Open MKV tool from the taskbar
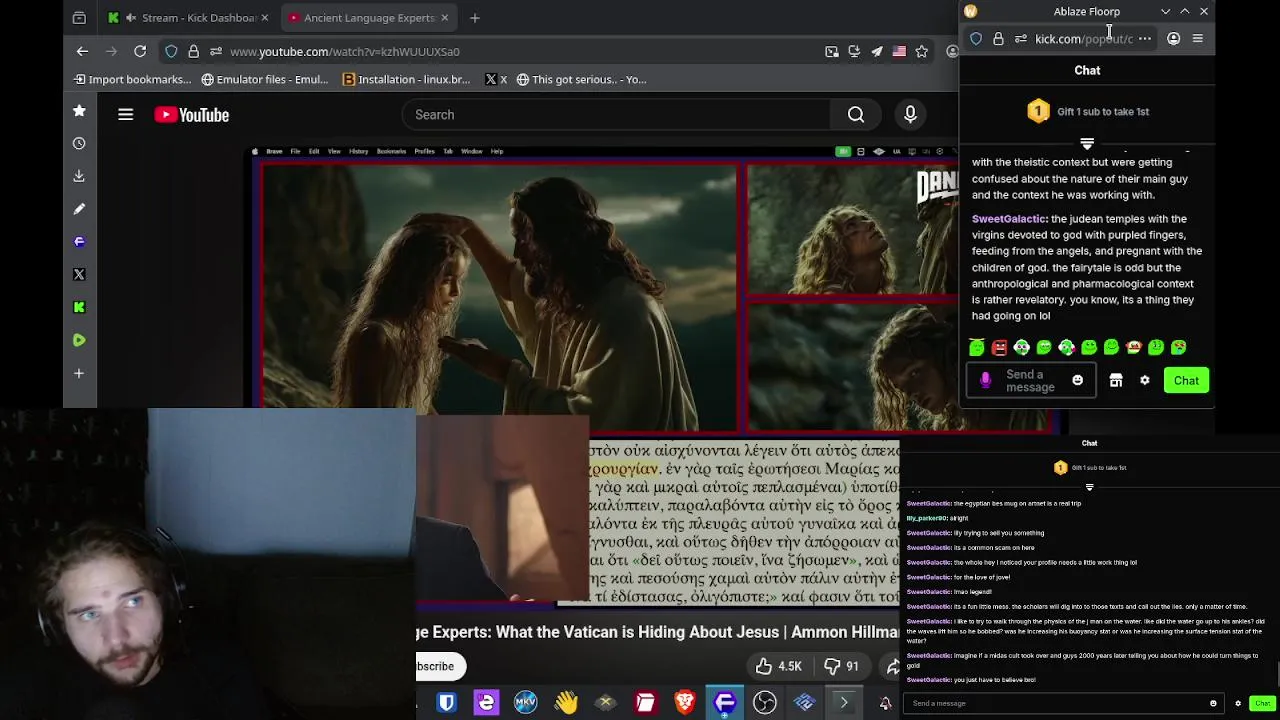Screen dimensions: 1280x720 (x=526, y=703)
